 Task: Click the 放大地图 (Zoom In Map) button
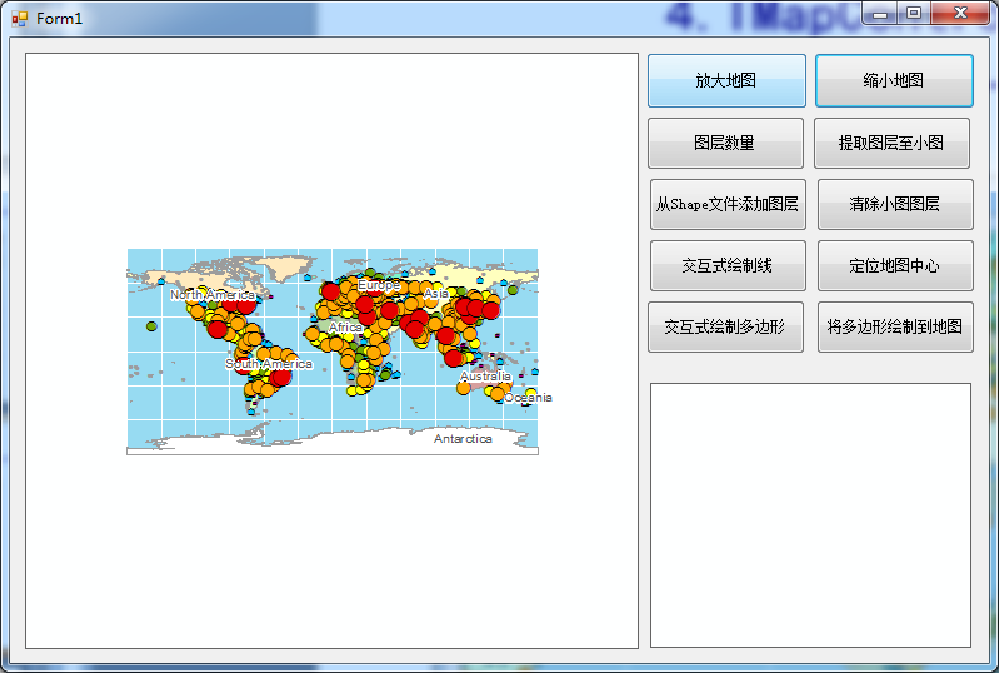[727, 80]
